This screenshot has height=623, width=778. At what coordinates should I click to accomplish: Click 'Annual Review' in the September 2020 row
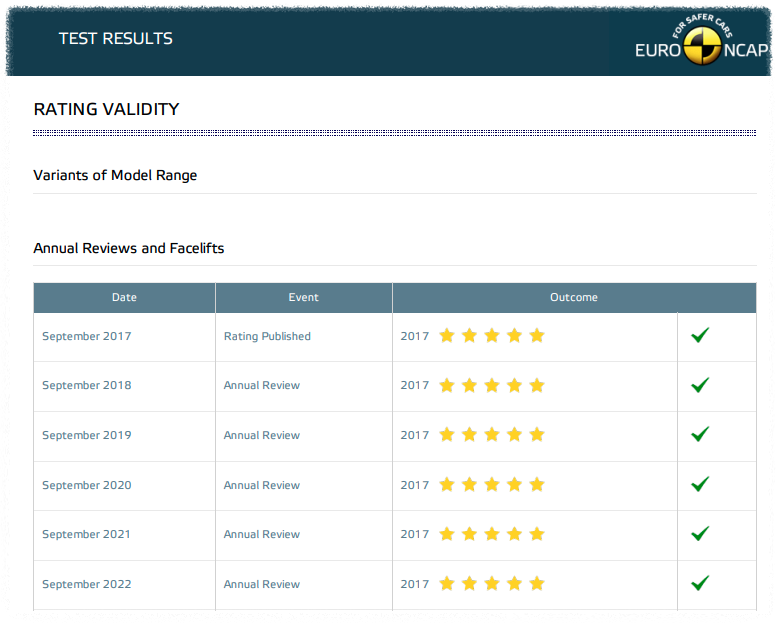coord(262,485)
